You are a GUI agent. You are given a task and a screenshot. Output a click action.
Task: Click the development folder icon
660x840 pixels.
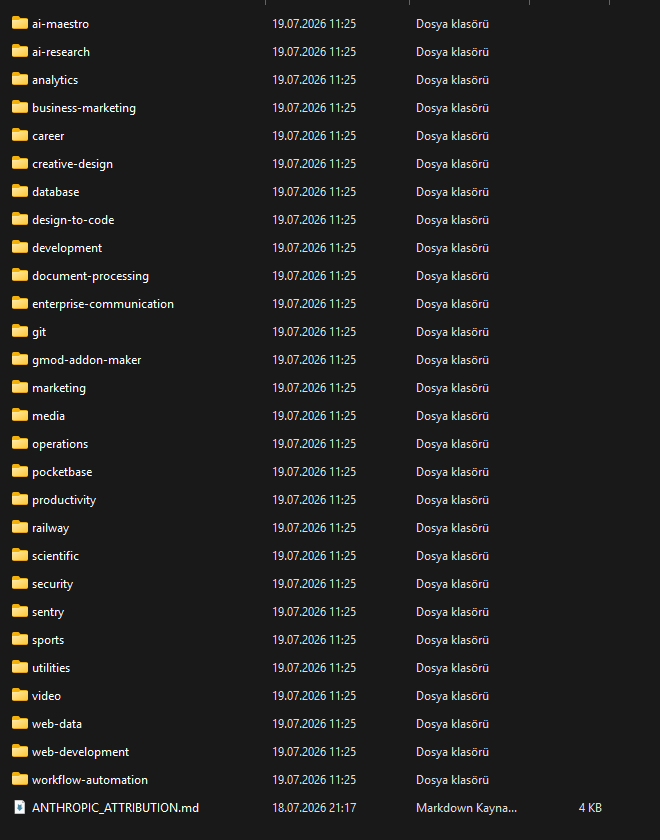[20, 247]
